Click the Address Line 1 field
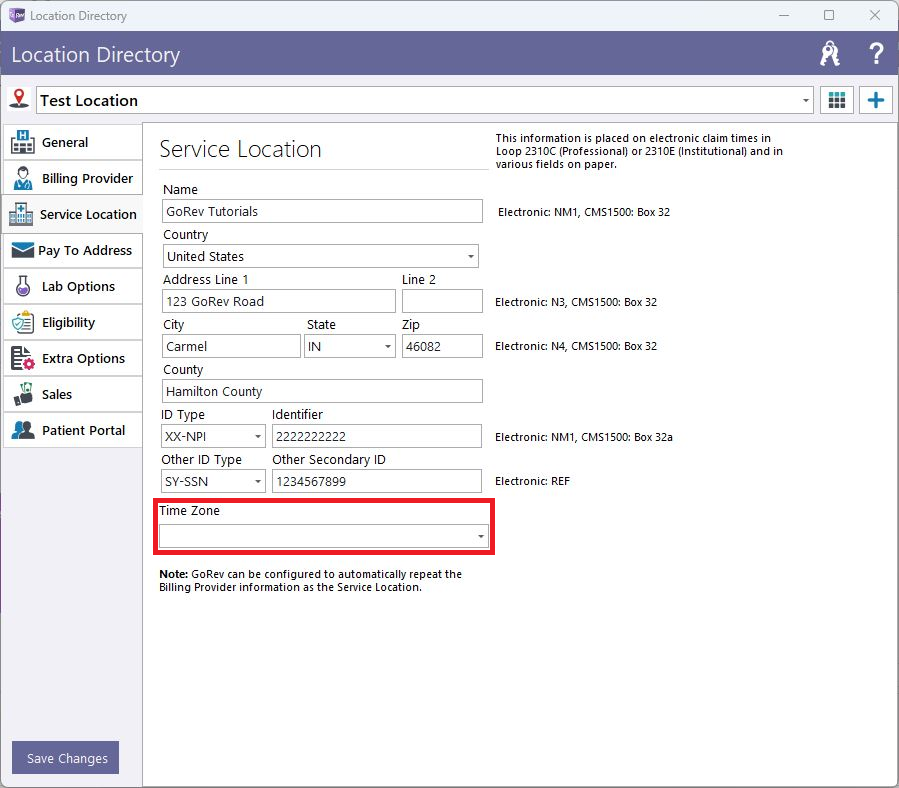 [x=279, y=301]
